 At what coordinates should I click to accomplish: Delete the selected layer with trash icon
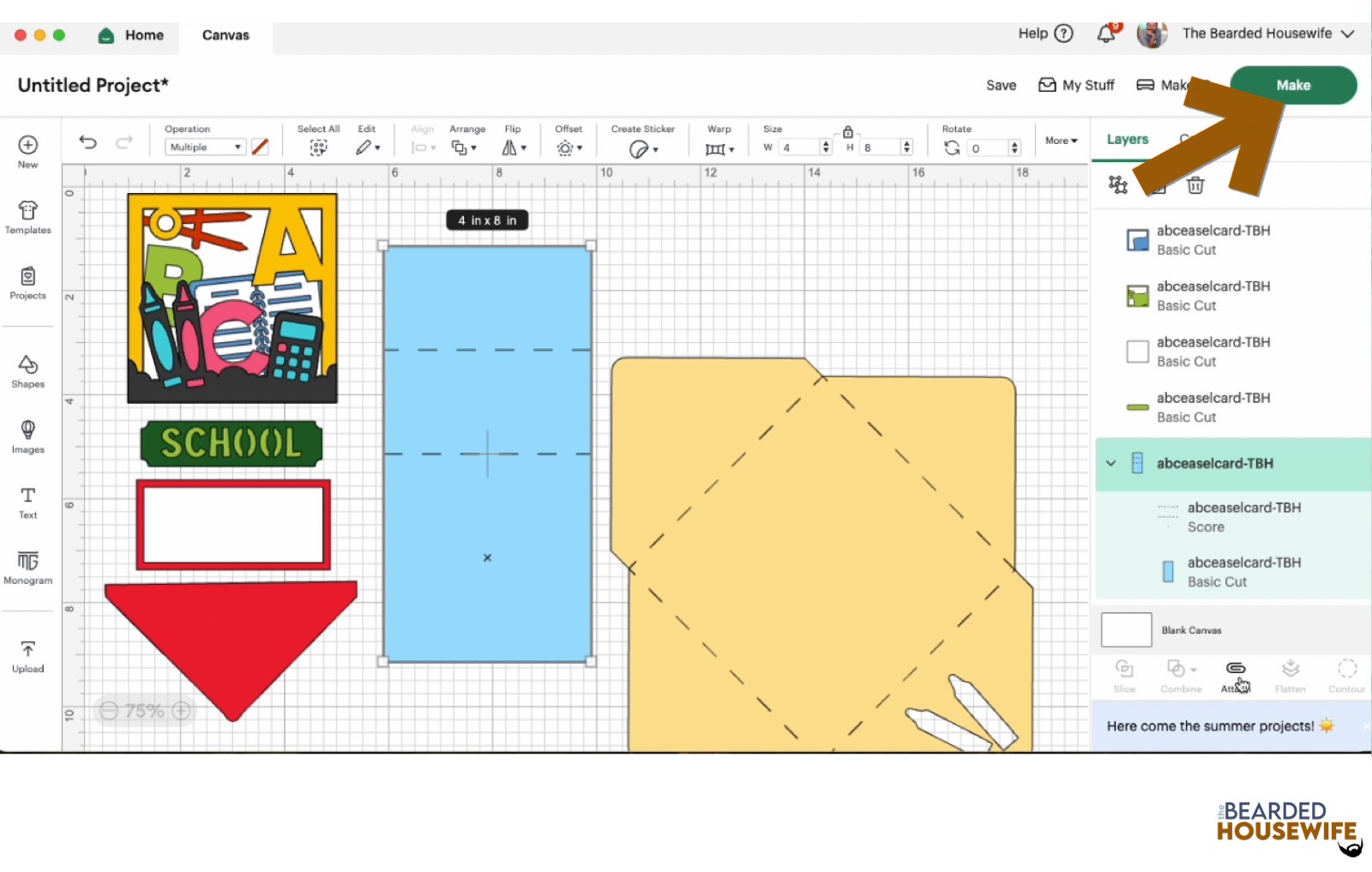(x=1195, y=184)
